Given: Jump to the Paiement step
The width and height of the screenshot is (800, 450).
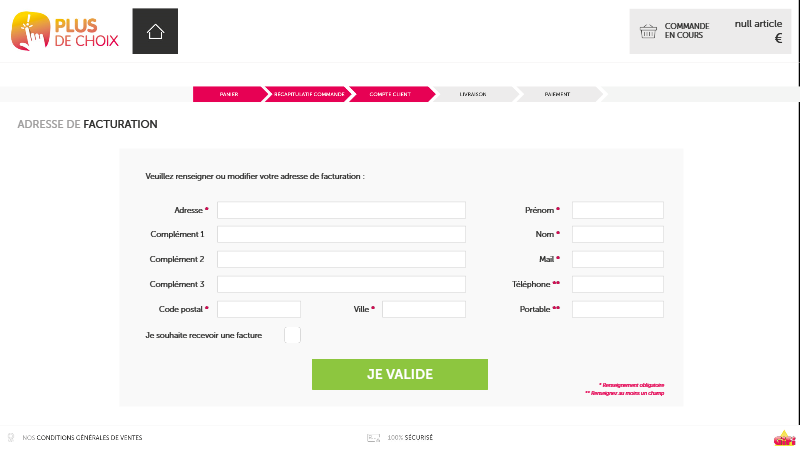Looking at the screenshot, I should [557, 94].
